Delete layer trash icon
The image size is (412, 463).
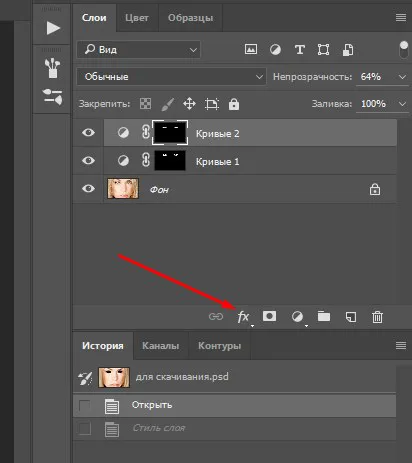click(x=377, y=317)
